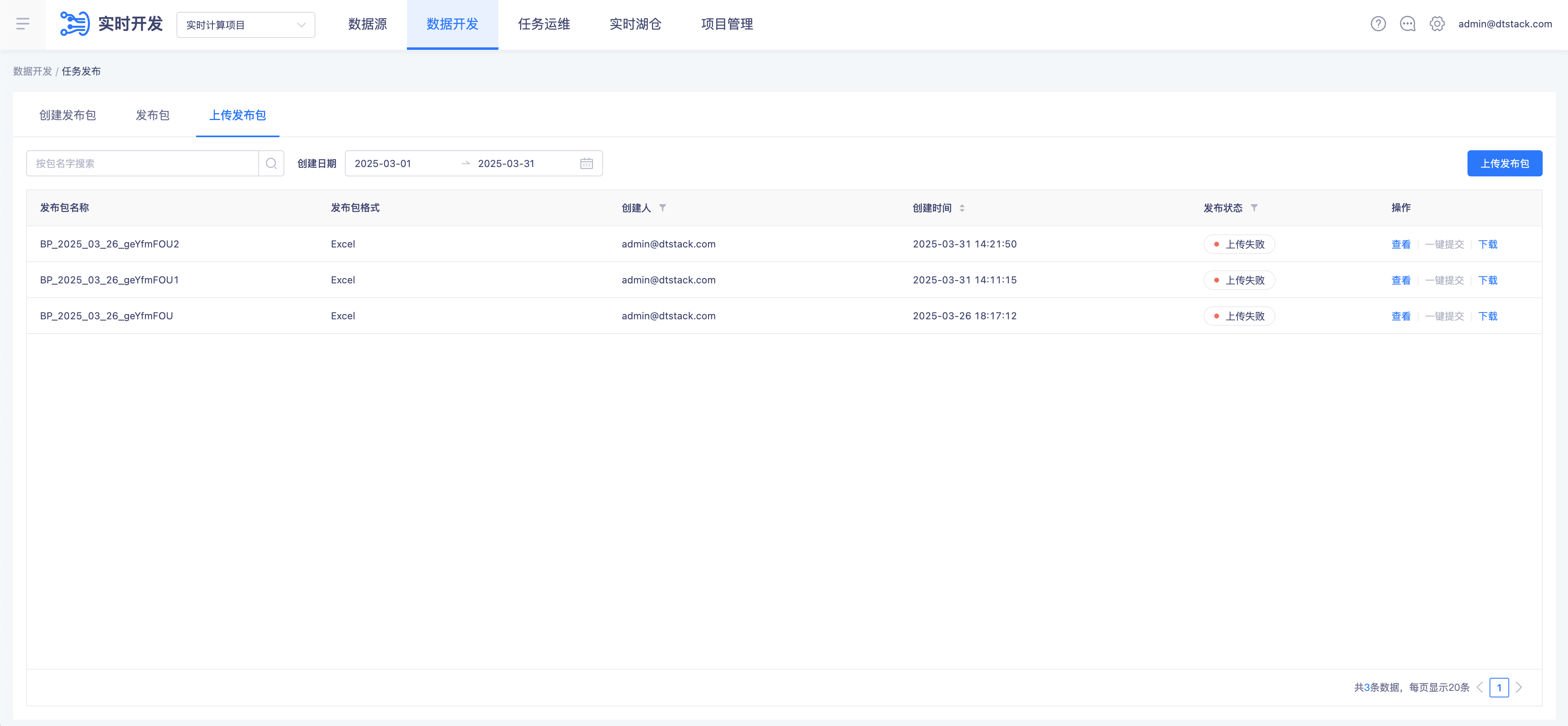
Task: Filter by 创建人 funnel icon
Action: [x=662, y=208]
